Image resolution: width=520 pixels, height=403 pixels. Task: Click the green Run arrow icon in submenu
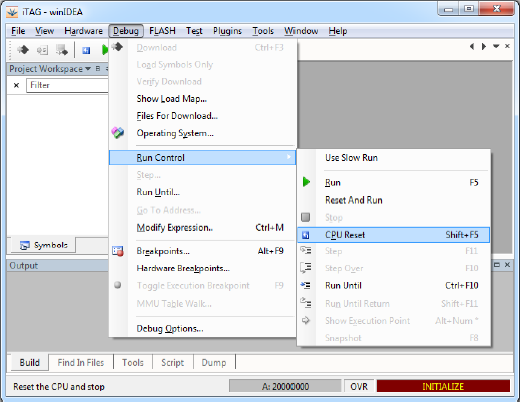click(x=306, y=182)
